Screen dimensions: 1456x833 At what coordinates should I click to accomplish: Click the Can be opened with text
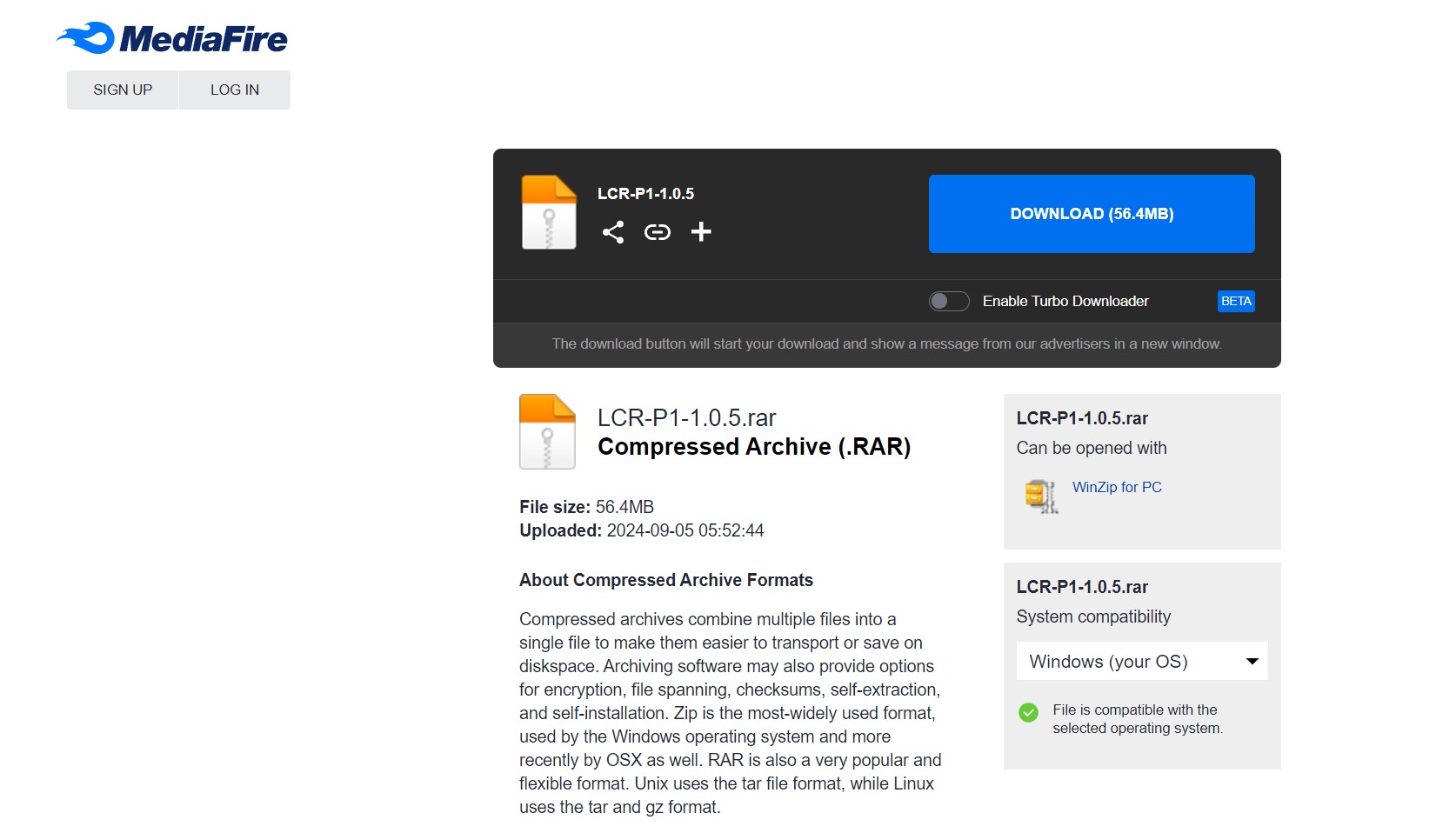pos(1092,448)
